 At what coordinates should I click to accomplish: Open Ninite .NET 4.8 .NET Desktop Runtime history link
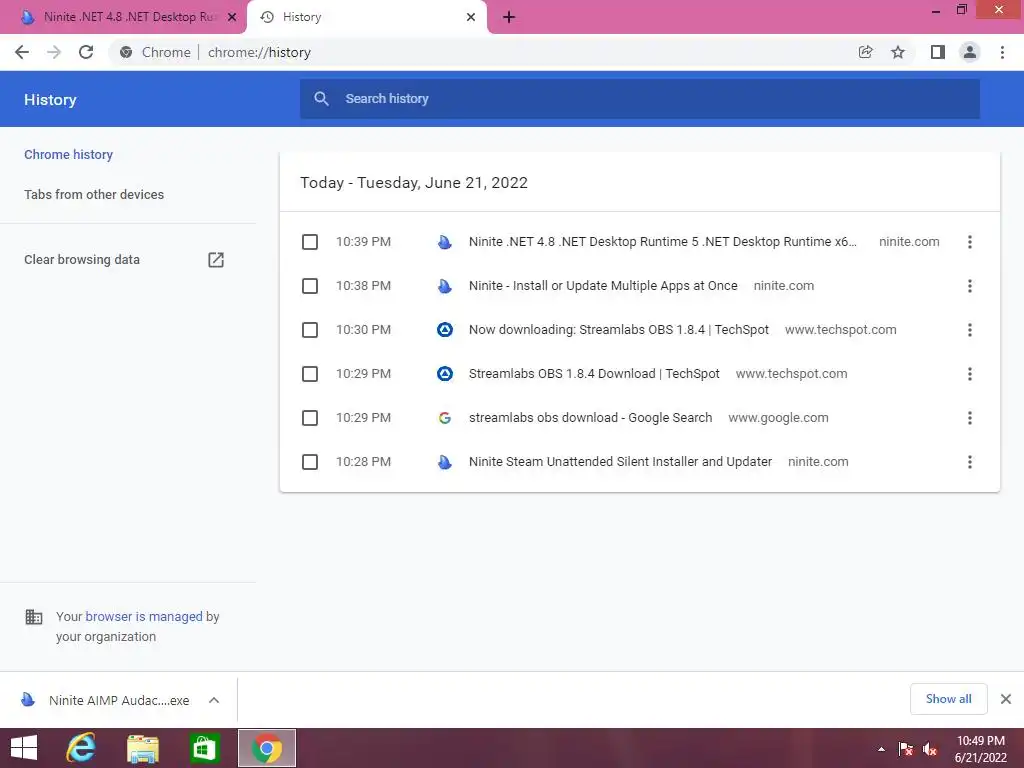tap(662, 242)
